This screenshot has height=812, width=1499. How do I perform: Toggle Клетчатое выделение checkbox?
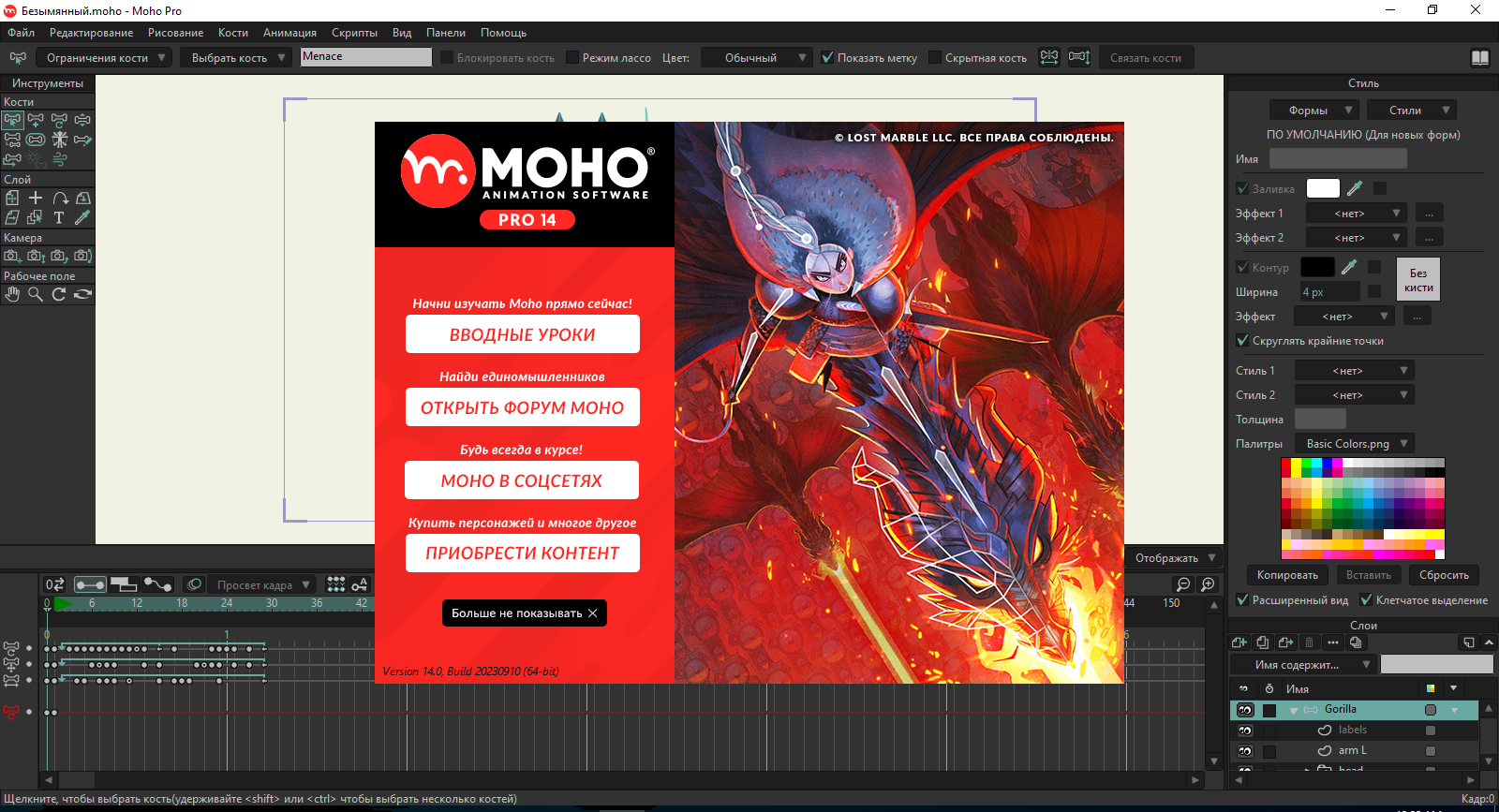[1366, 599]
